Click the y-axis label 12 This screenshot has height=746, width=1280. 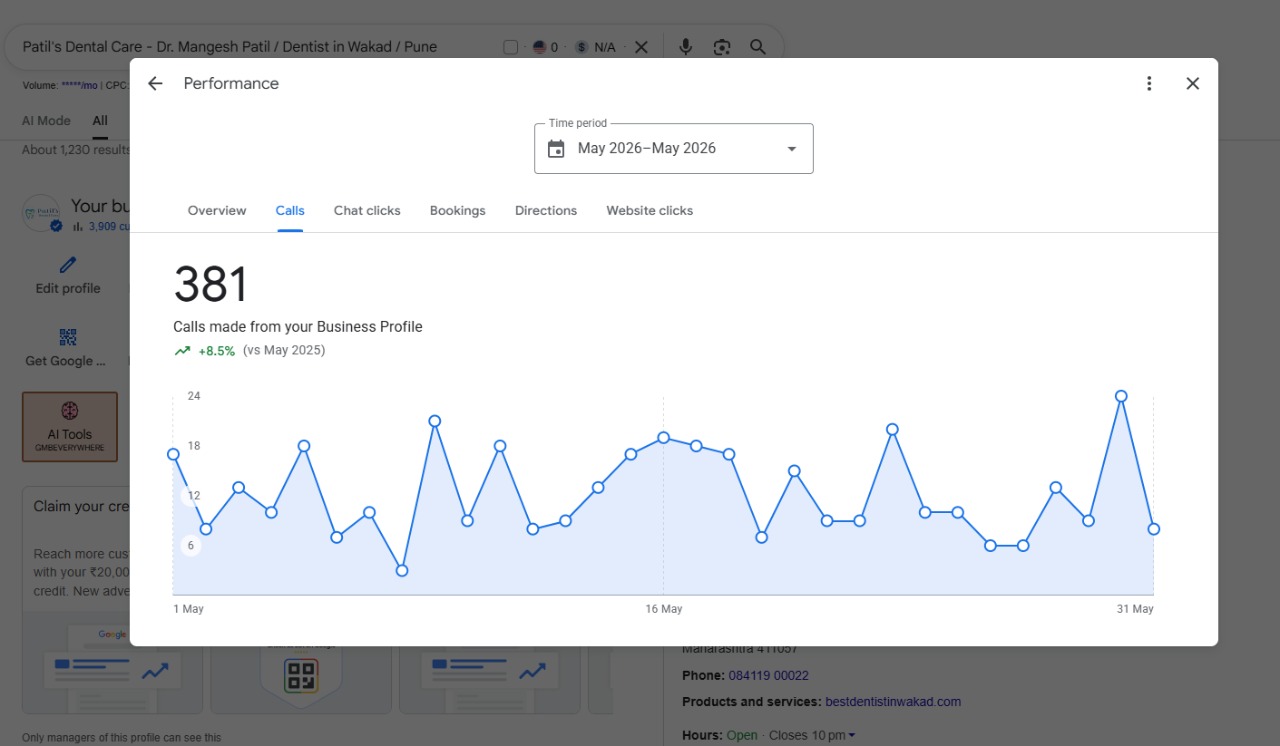[193, 496]
